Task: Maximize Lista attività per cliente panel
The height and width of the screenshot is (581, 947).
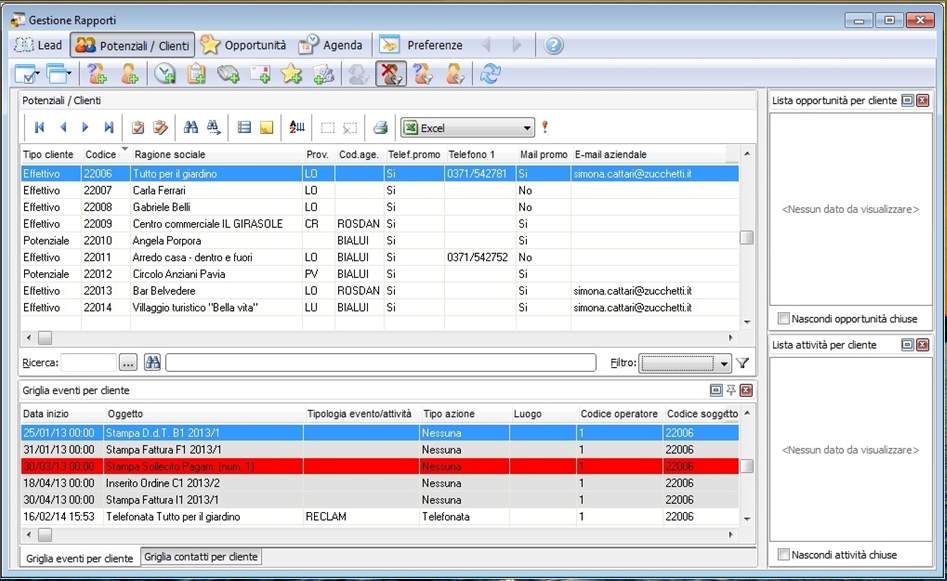Action: click(x=907, y=345)
